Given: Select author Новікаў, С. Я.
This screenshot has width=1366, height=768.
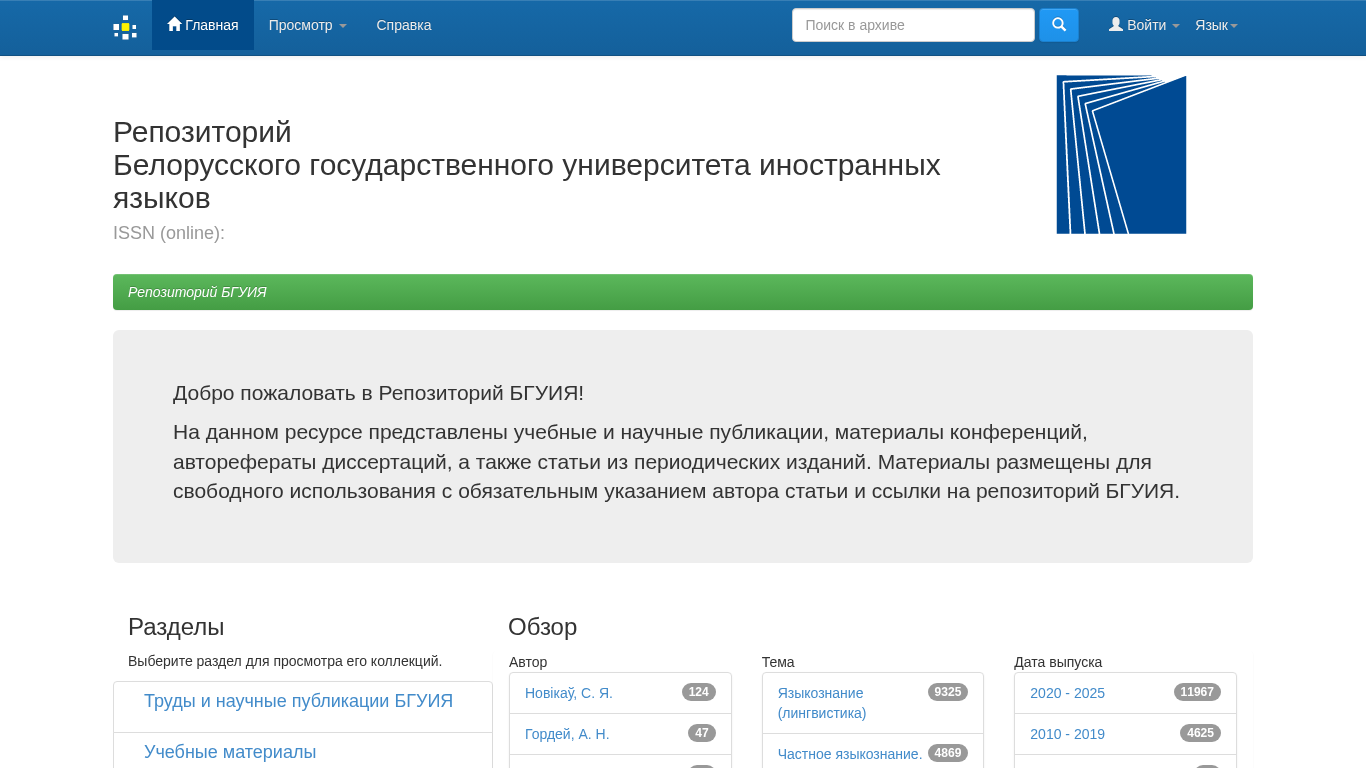Looking at the screenshot, I should [569, 693].
